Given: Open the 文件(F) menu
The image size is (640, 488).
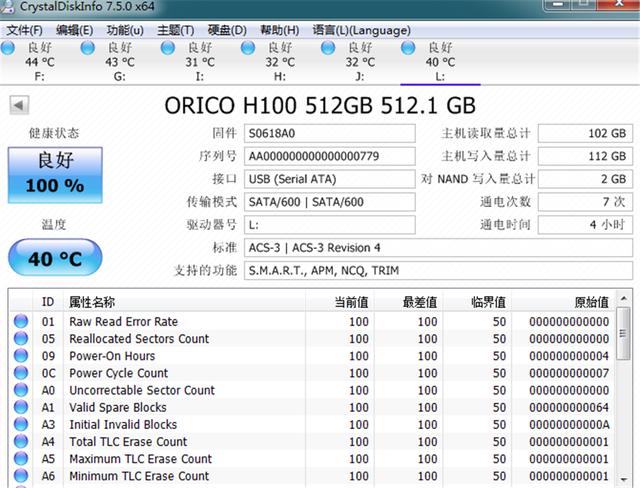Looking at the screenshot, I should pyautogui.click(x=24, y=30).
